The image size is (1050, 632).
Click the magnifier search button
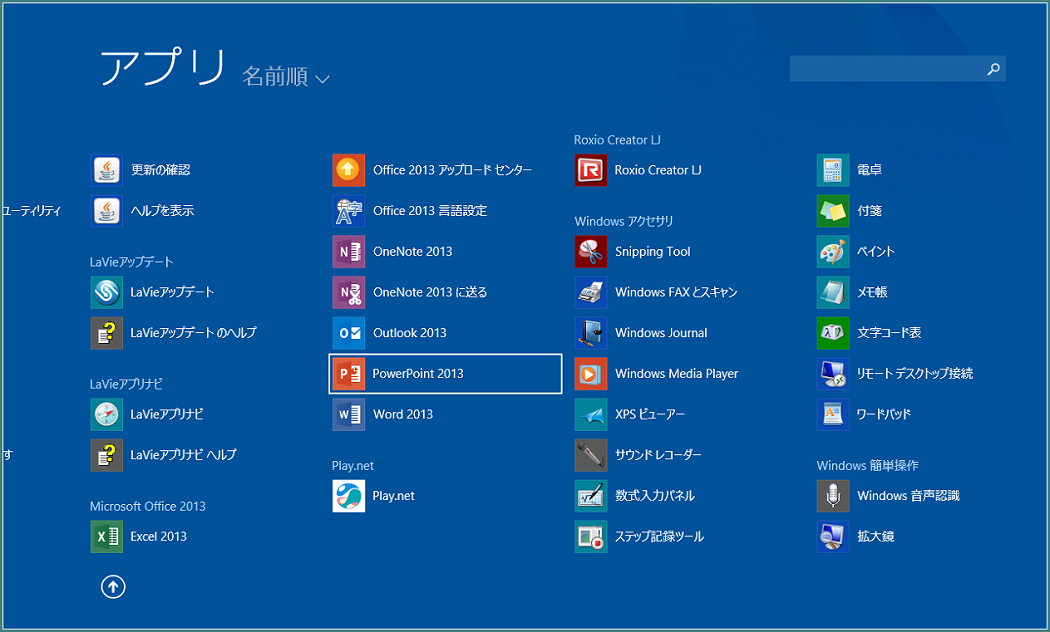tap(994, 69)
